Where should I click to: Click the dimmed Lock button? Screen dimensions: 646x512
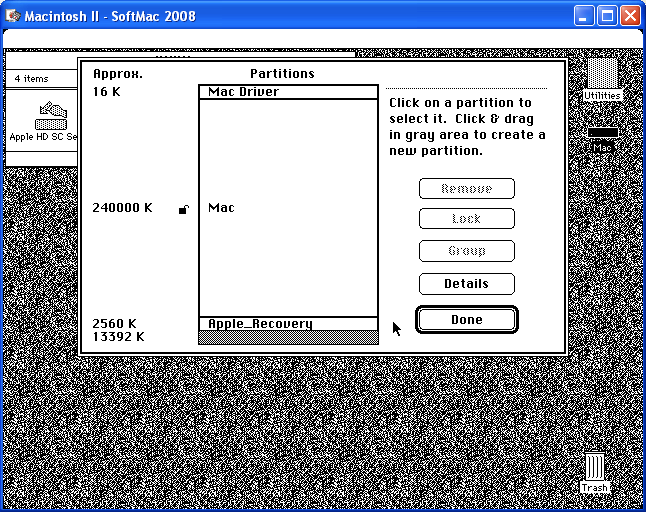click(466, 218)
